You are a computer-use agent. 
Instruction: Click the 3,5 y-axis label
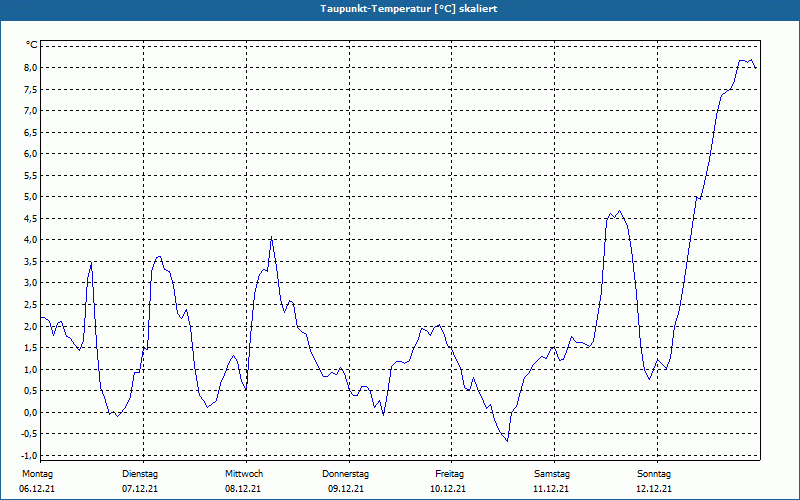(x=31, y=262)
